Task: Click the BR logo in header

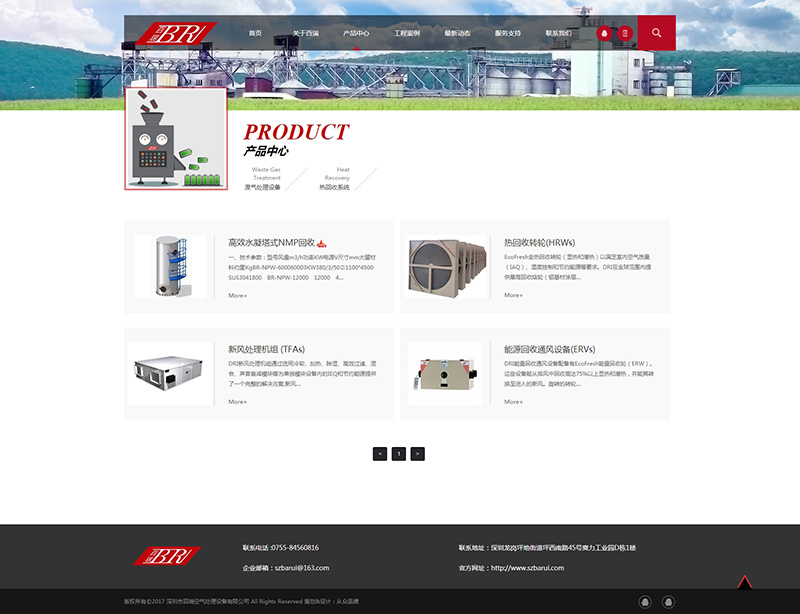Action: tap(176, 33)
